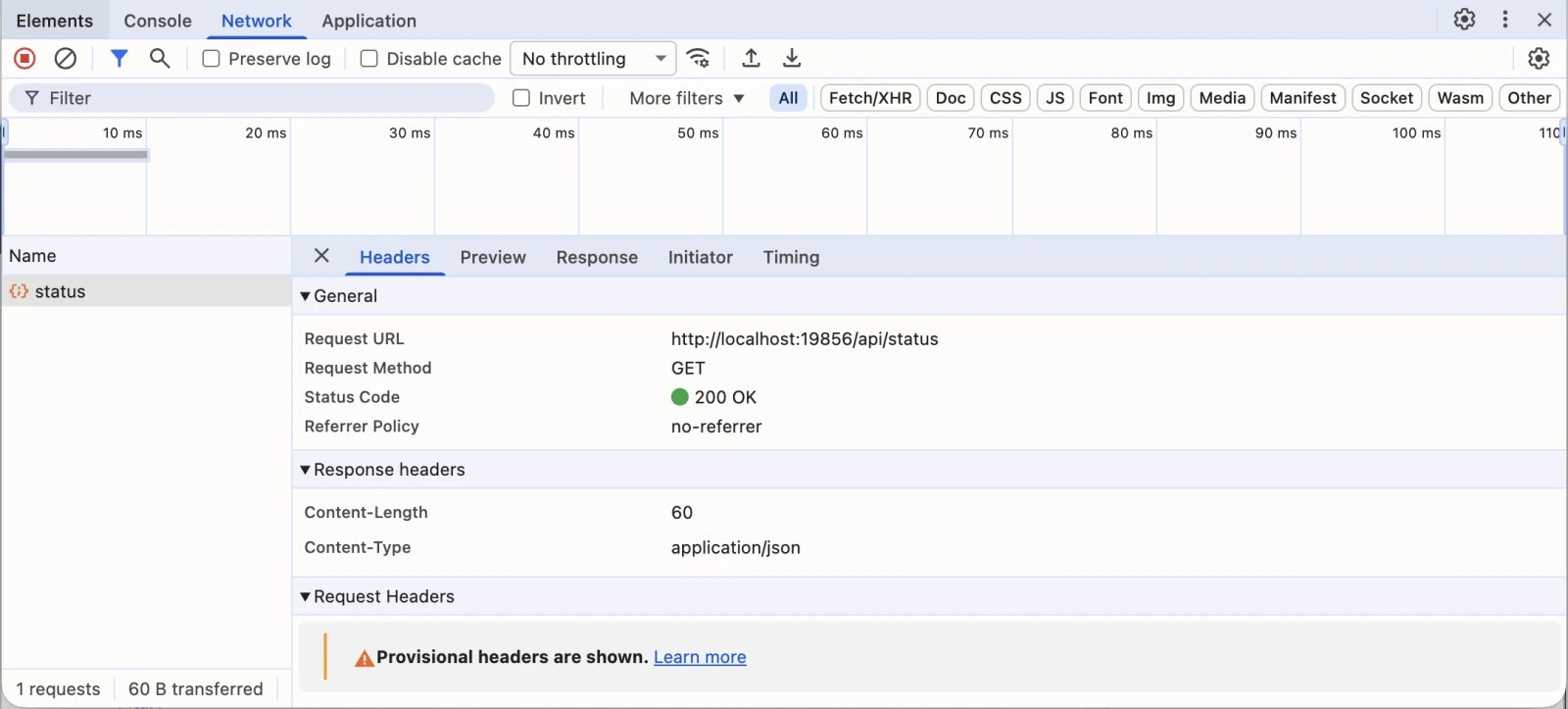Import HAR file upload icon

tap(752, 59)
